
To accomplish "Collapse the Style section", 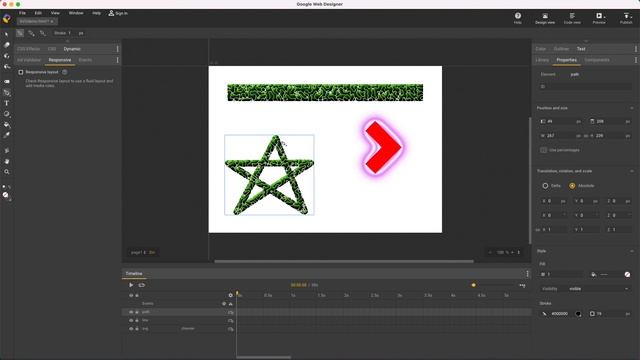I will [632, 251].
